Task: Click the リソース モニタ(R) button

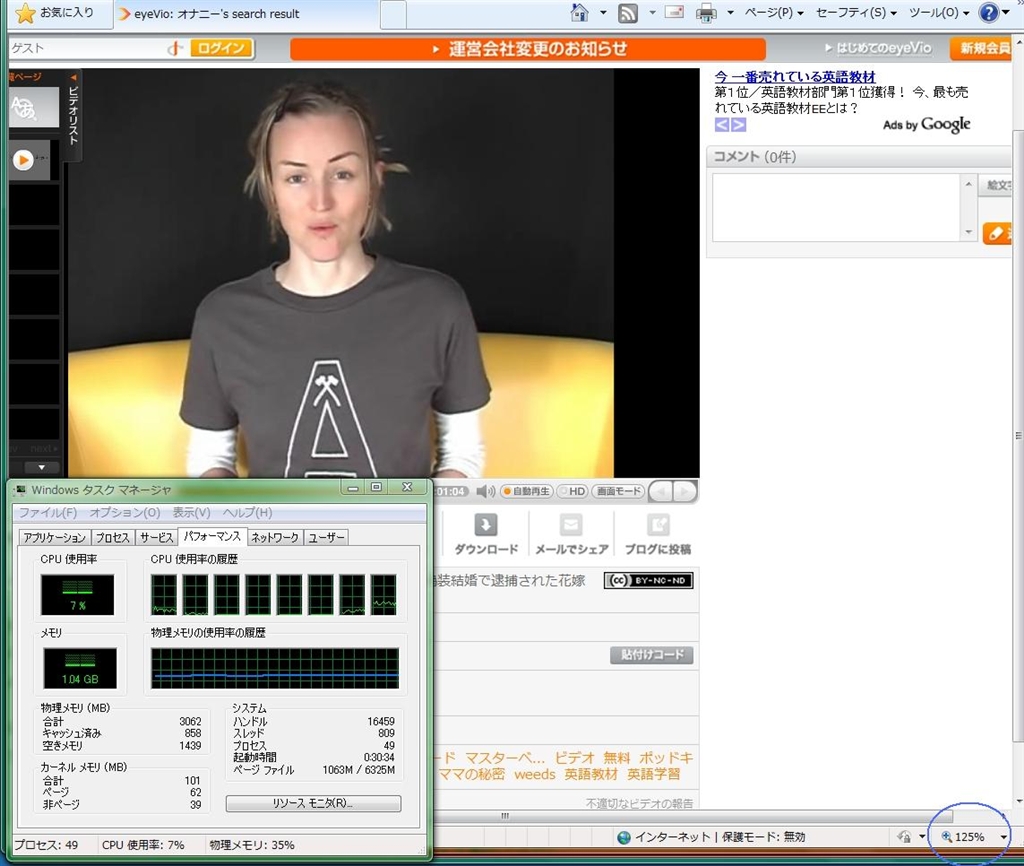Action: coord(313,803)
